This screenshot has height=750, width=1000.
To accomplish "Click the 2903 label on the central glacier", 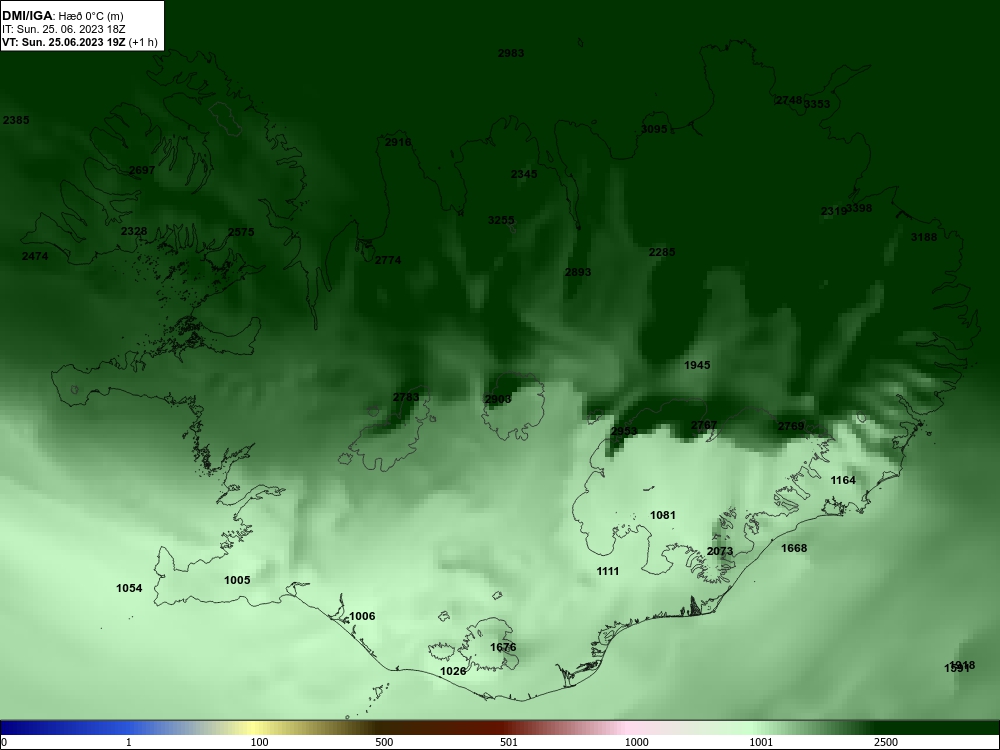I will pos(497,399).
